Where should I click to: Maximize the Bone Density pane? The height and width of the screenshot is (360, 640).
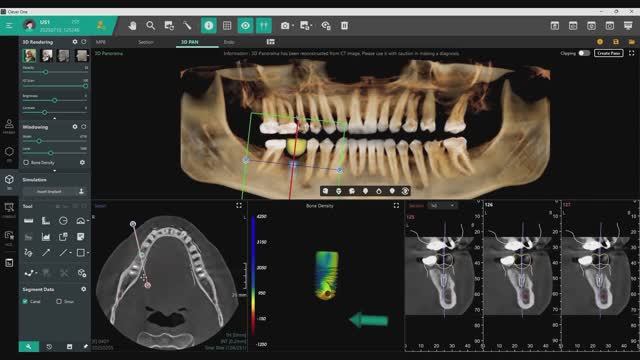[x=396, y=205]
